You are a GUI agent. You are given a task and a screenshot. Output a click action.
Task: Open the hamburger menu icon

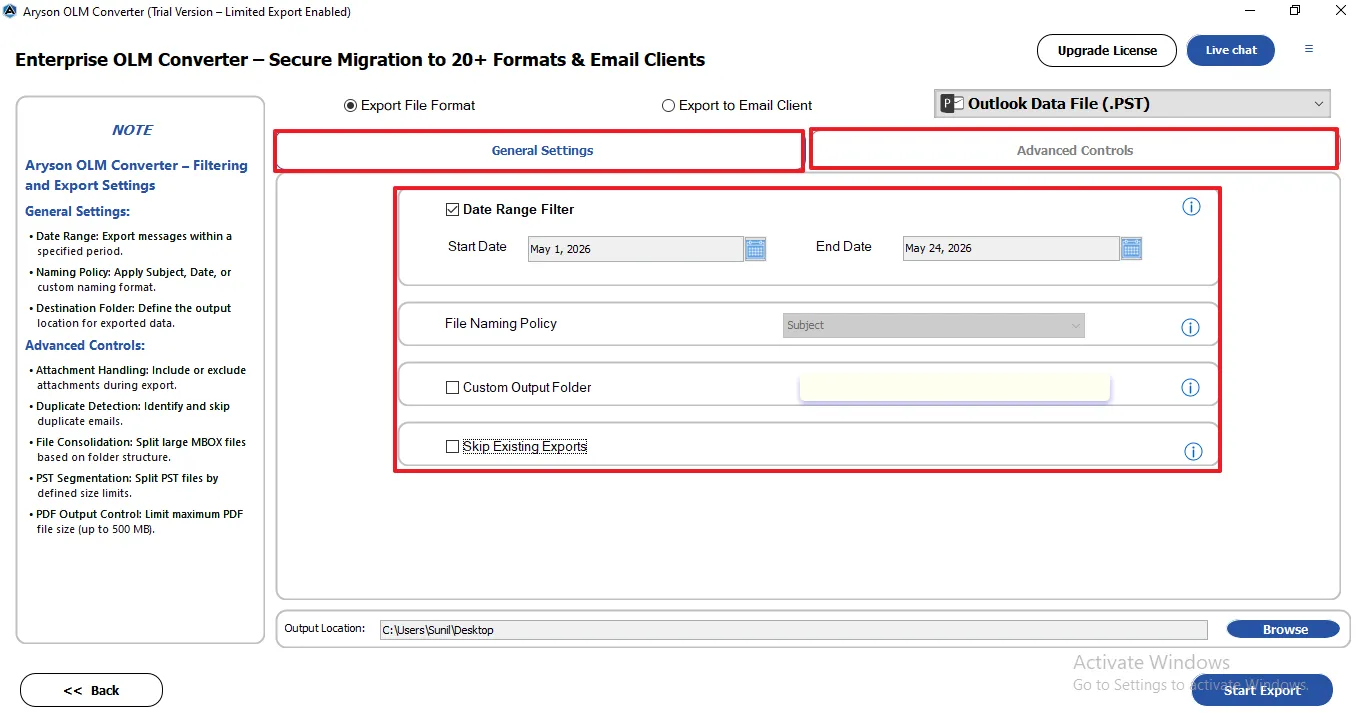point(1309,49)
